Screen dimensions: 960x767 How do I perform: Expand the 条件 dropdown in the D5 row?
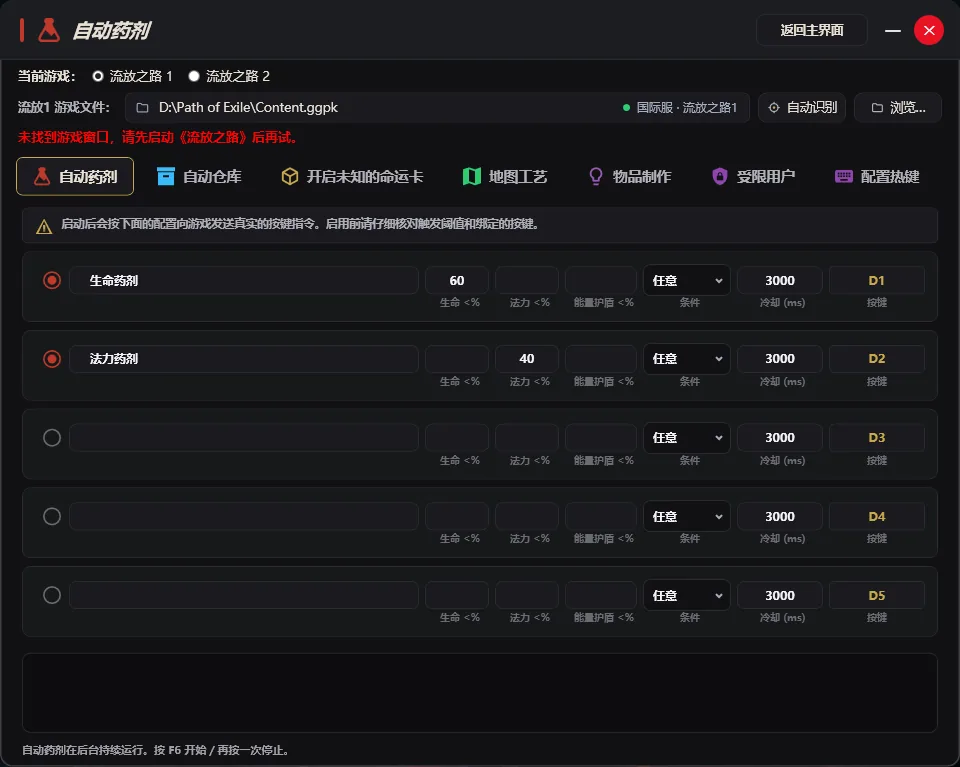click(687, 595)
